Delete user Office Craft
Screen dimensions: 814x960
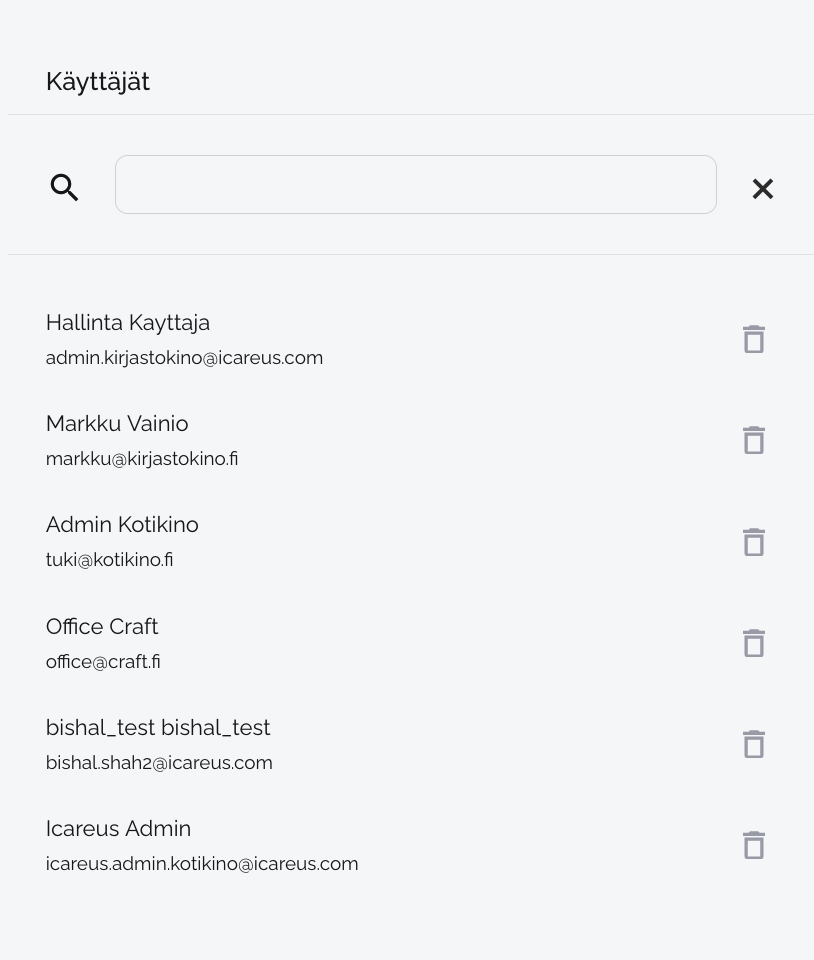(x=754, y=643)
